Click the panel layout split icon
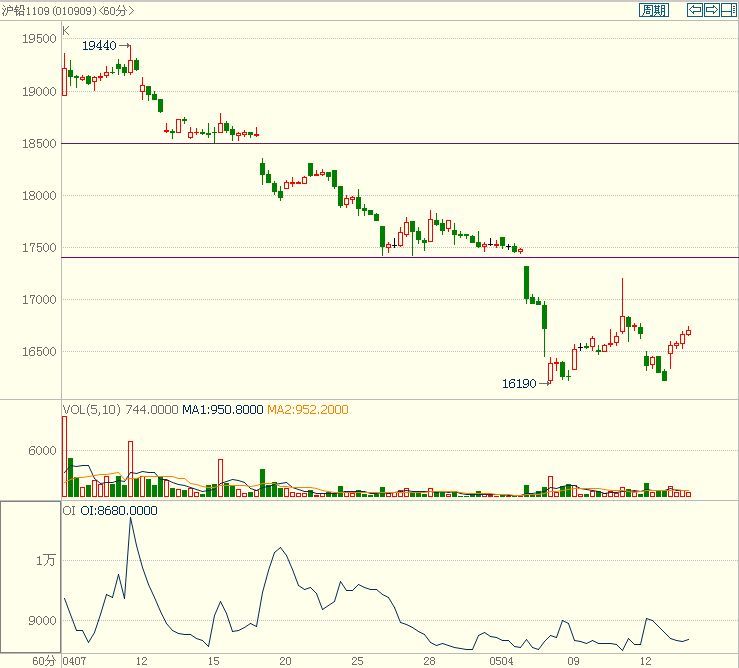The width and height of the screenshot is (739, 668). [x=728, y=10]
